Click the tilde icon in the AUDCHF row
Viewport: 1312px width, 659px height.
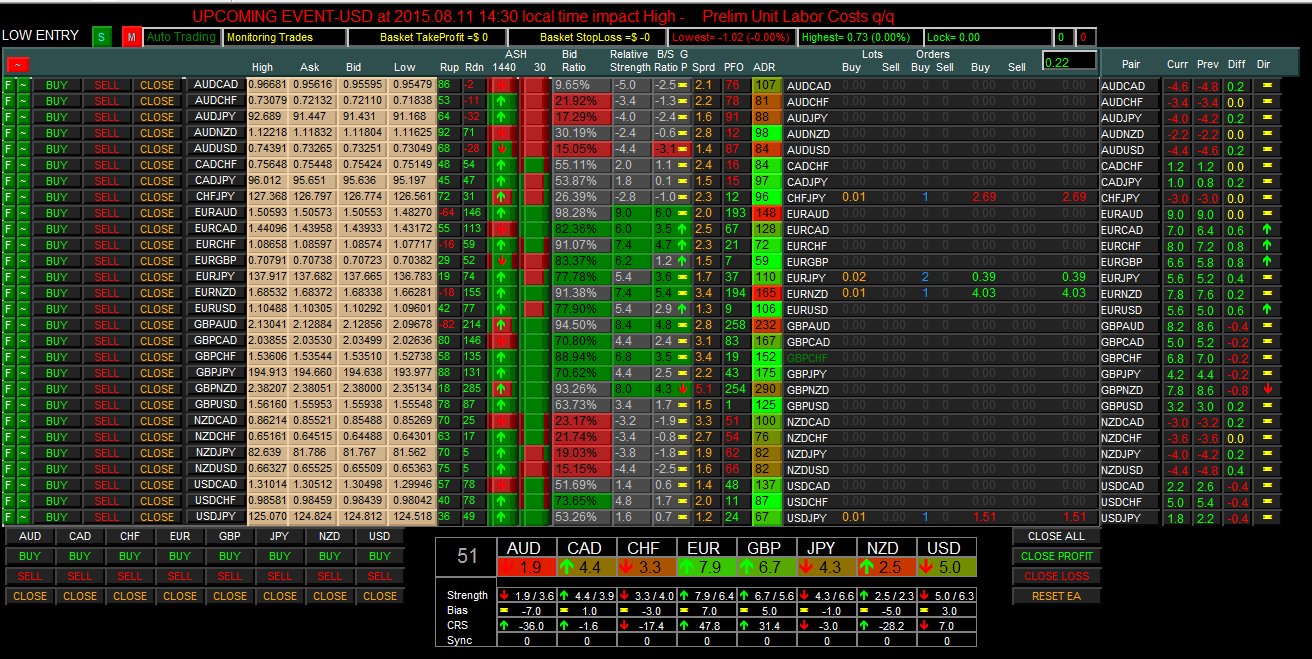coord(23,101)
